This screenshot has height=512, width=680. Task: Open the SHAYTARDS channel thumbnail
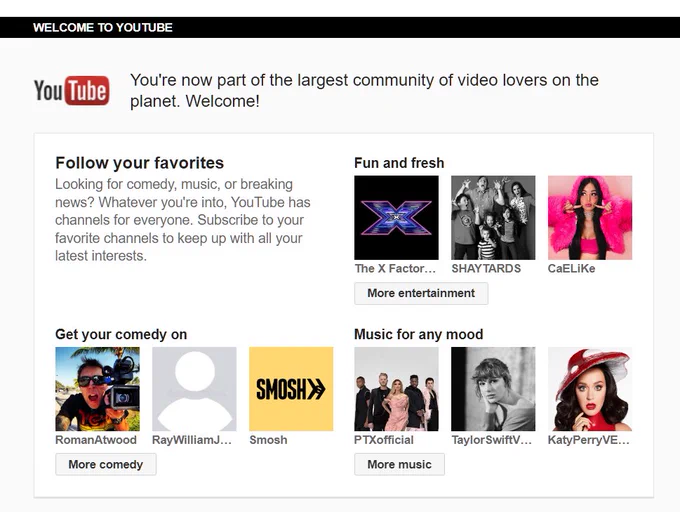pos(493,218)
